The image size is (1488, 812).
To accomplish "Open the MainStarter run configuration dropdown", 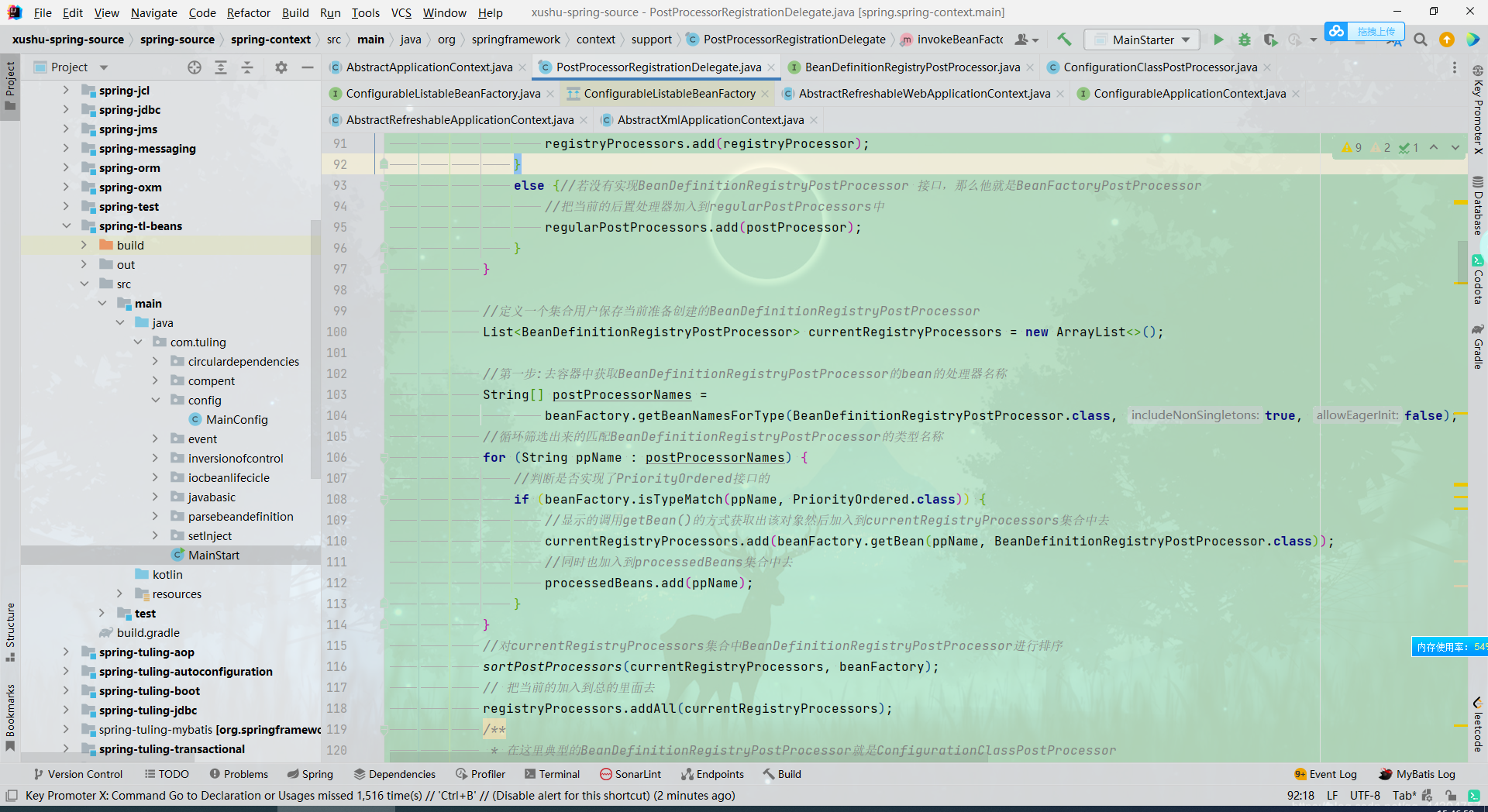I will point(1142,40).
